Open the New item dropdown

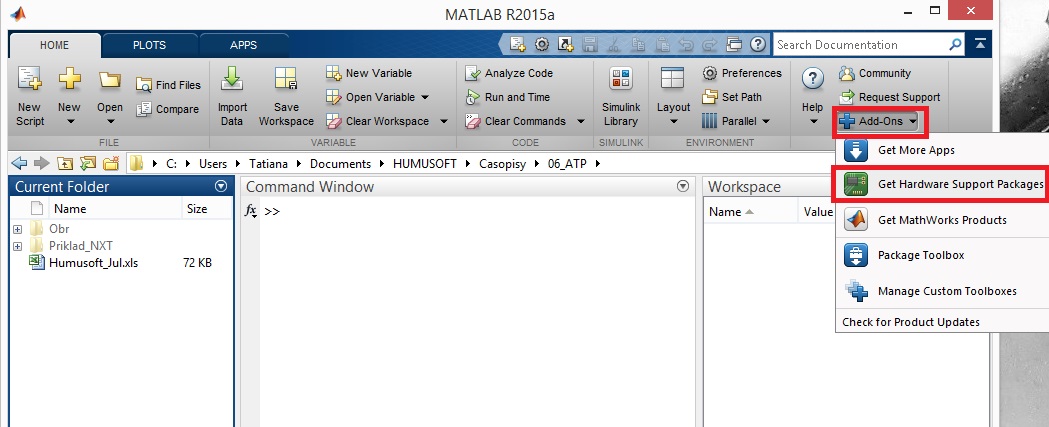coord(69,96)
